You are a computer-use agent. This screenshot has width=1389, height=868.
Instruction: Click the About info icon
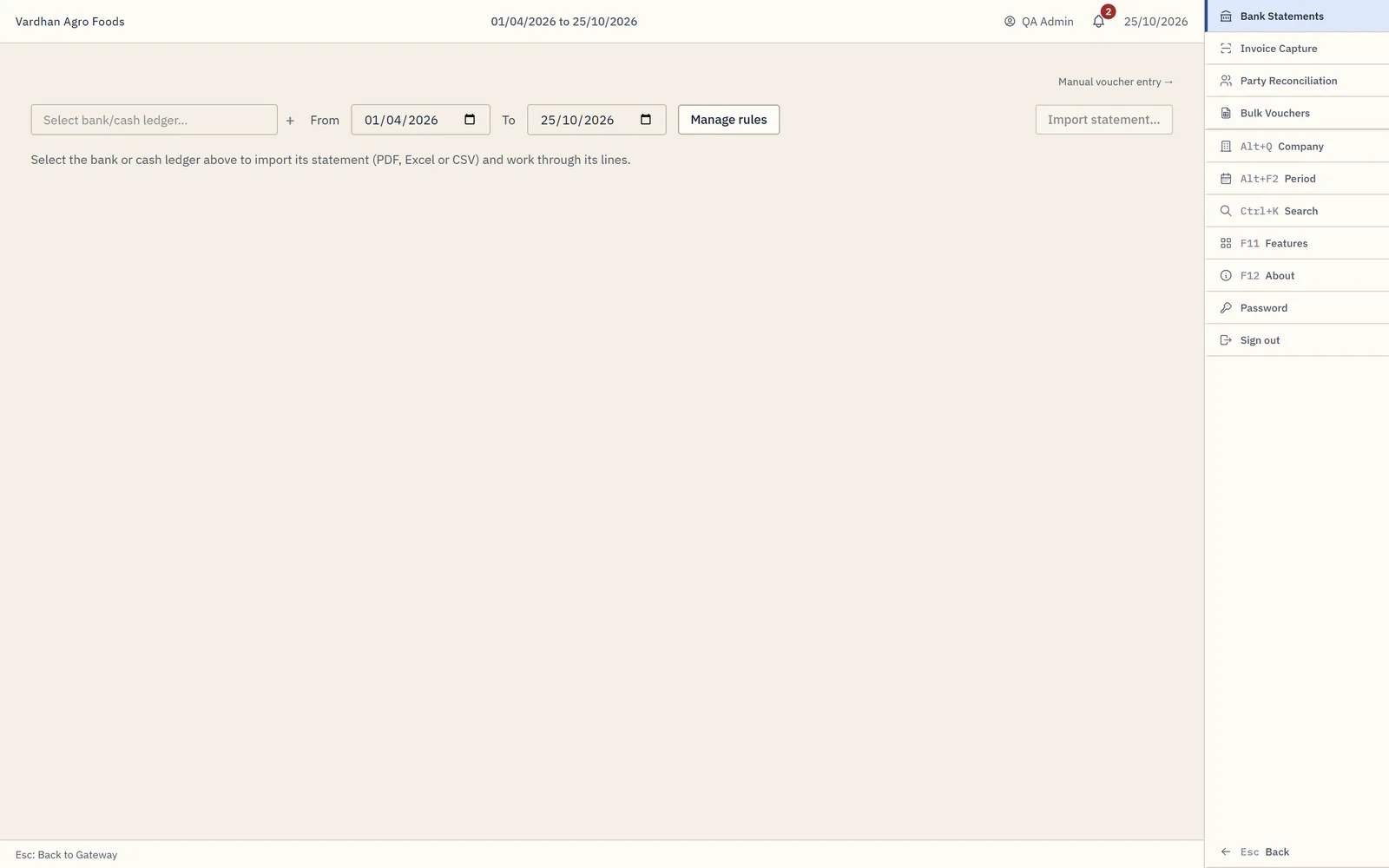point(1226,275)
